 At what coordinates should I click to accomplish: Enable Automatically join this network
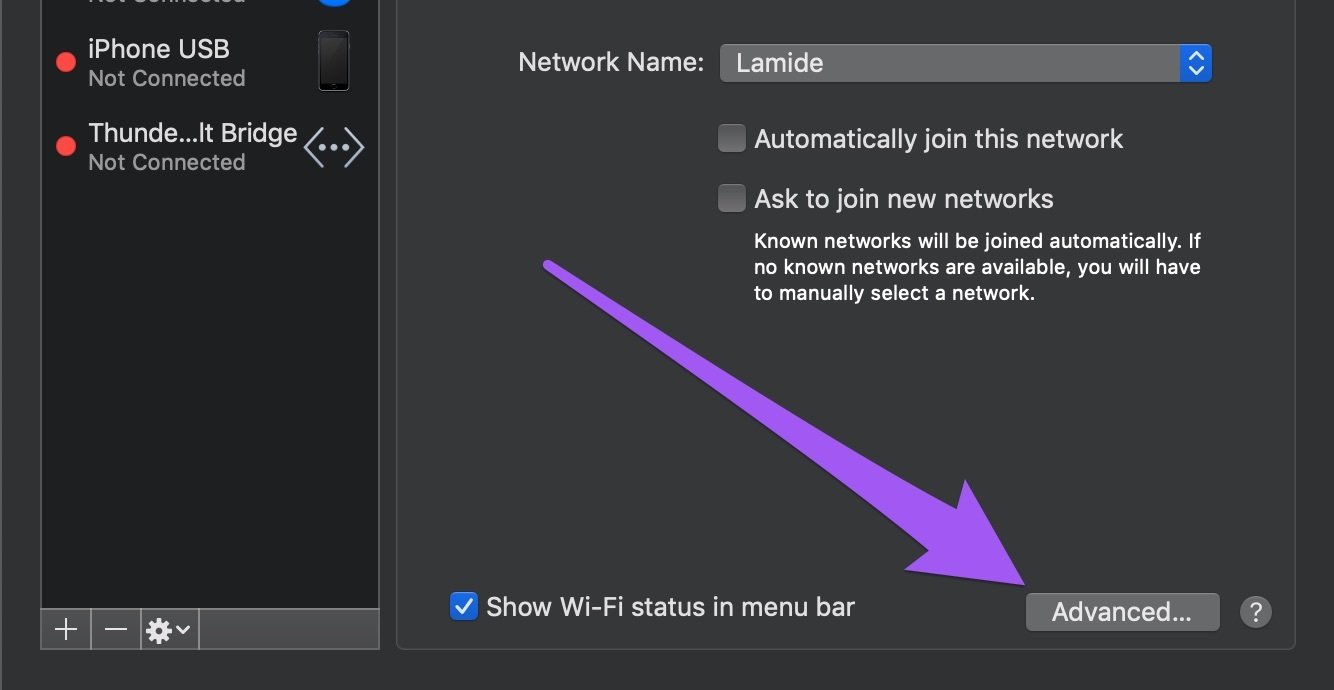click(732, 139)
